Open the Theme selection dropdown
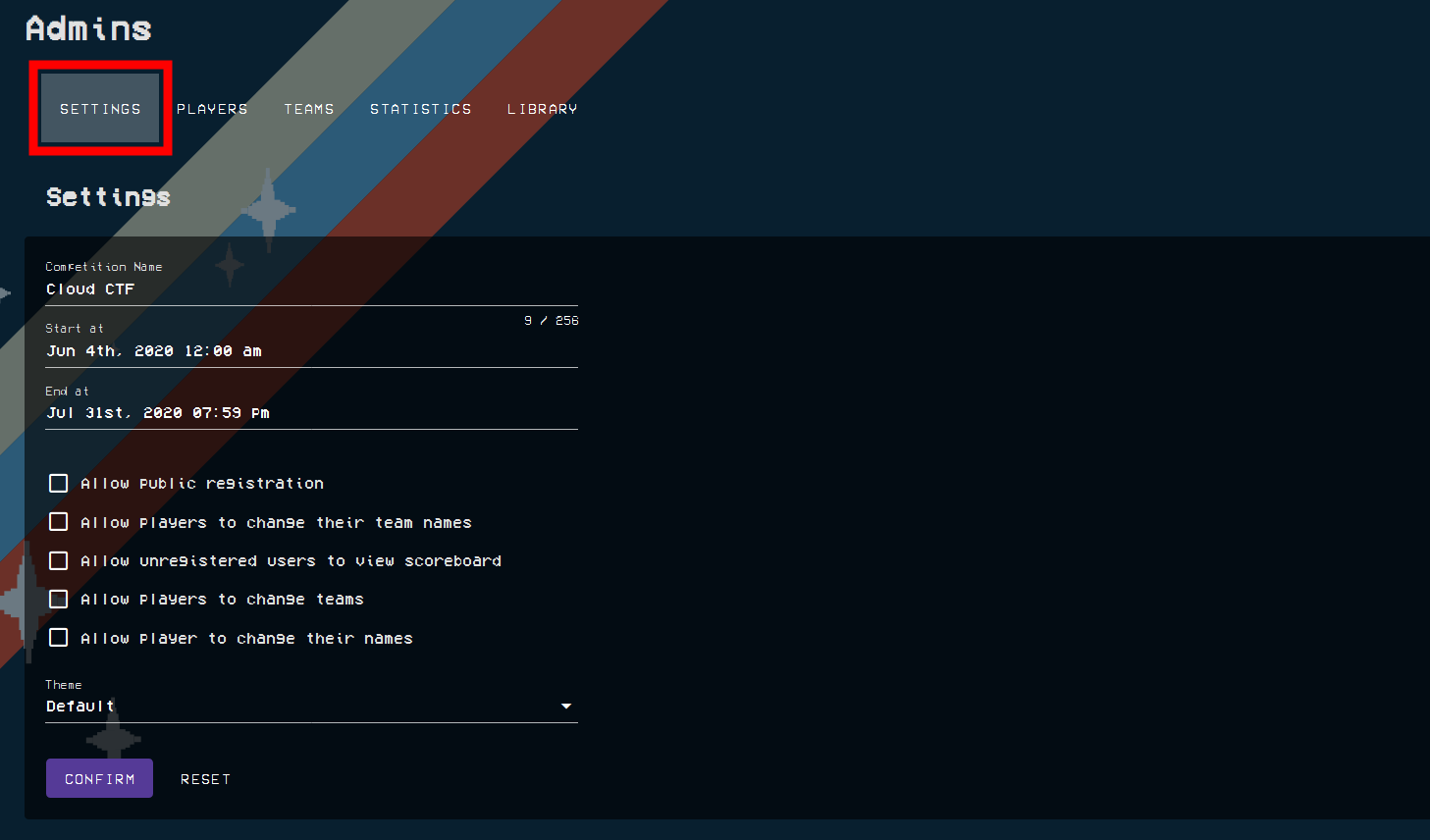 coord(311,706)
